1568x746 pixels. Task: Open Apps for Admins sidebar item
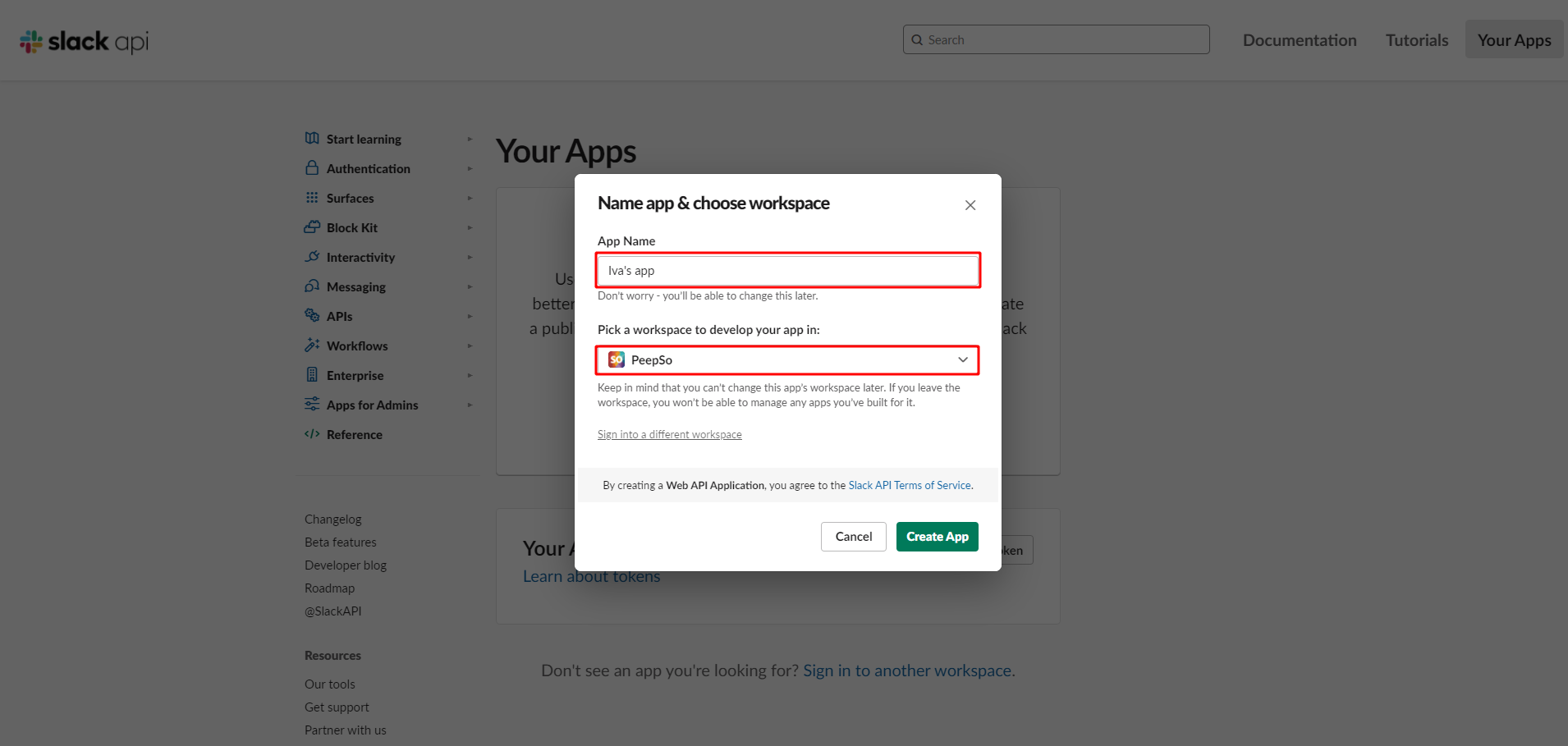pos(373,405)
